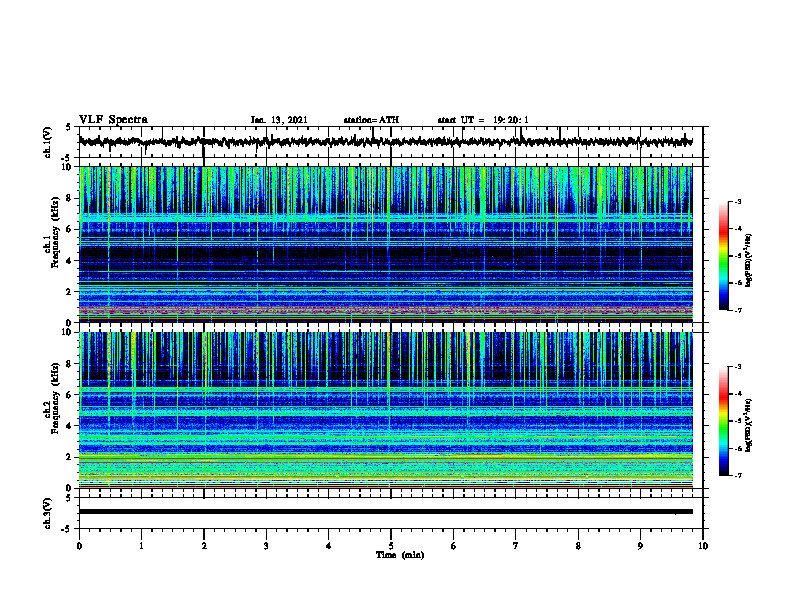Click the "-3" tick on ch.2 color bar
Image resolution: width=792 pixels, height=612 pixels.
tap(738, 367)
